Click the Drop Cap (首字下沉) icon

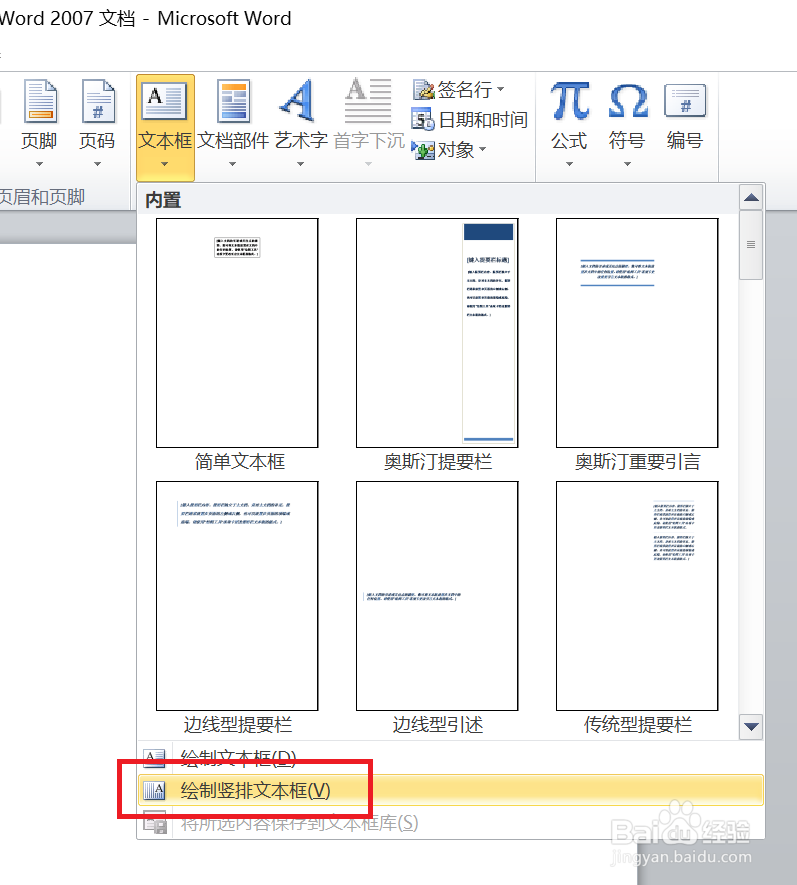(x=368, y=100)
